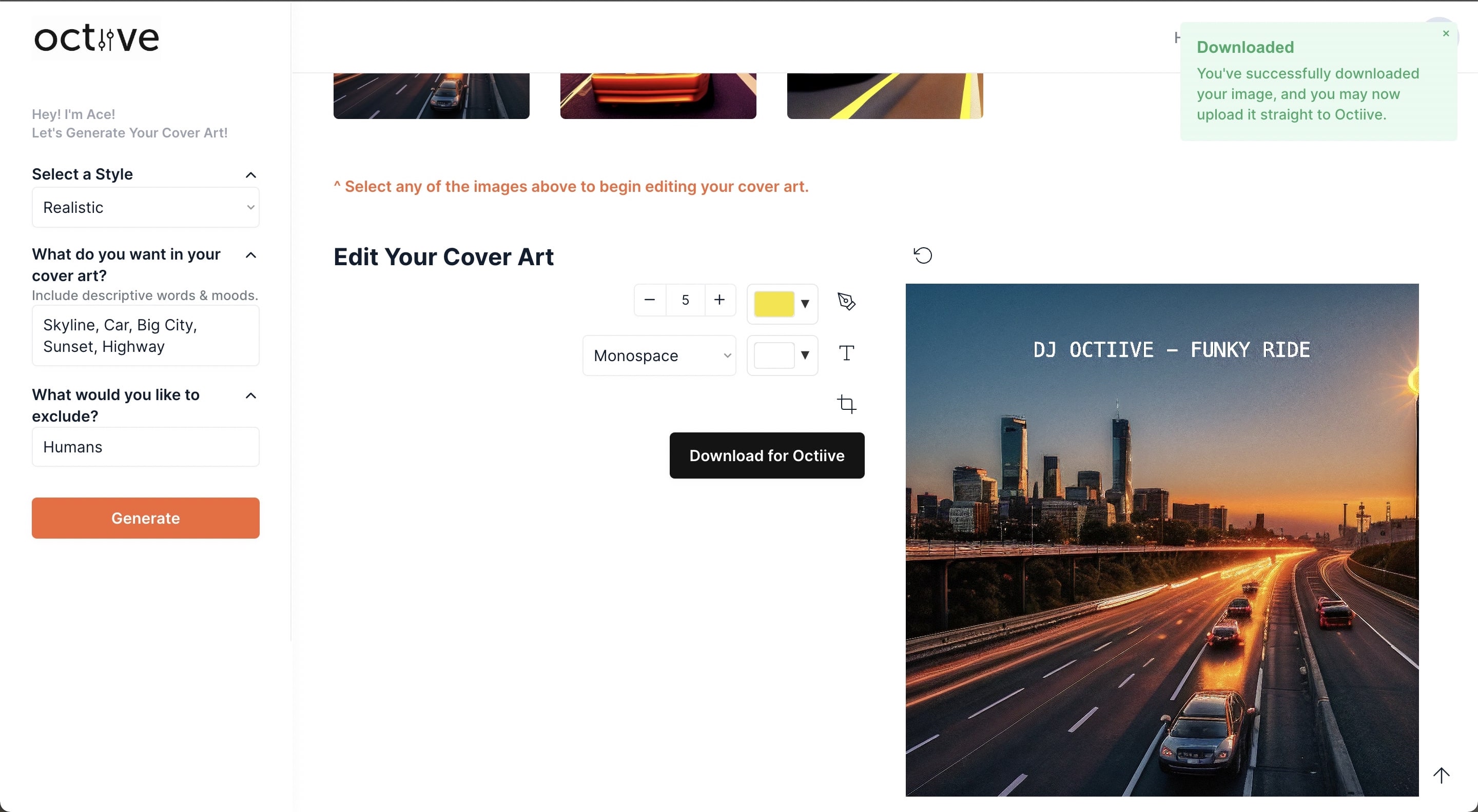Click the scroll-to-top arrow
The image size is (1478, 812).
pos(1442,775)
